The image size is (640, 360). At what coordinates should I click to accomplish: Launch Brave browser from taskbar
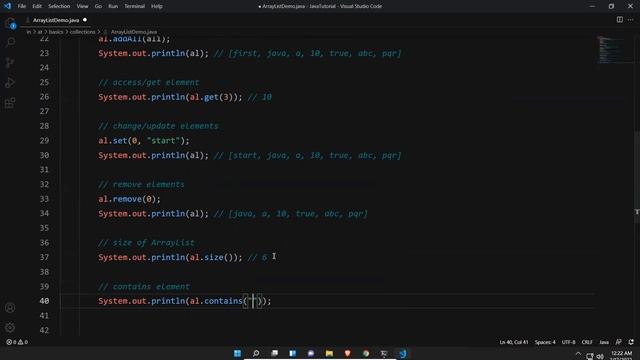tap(347, 353)
